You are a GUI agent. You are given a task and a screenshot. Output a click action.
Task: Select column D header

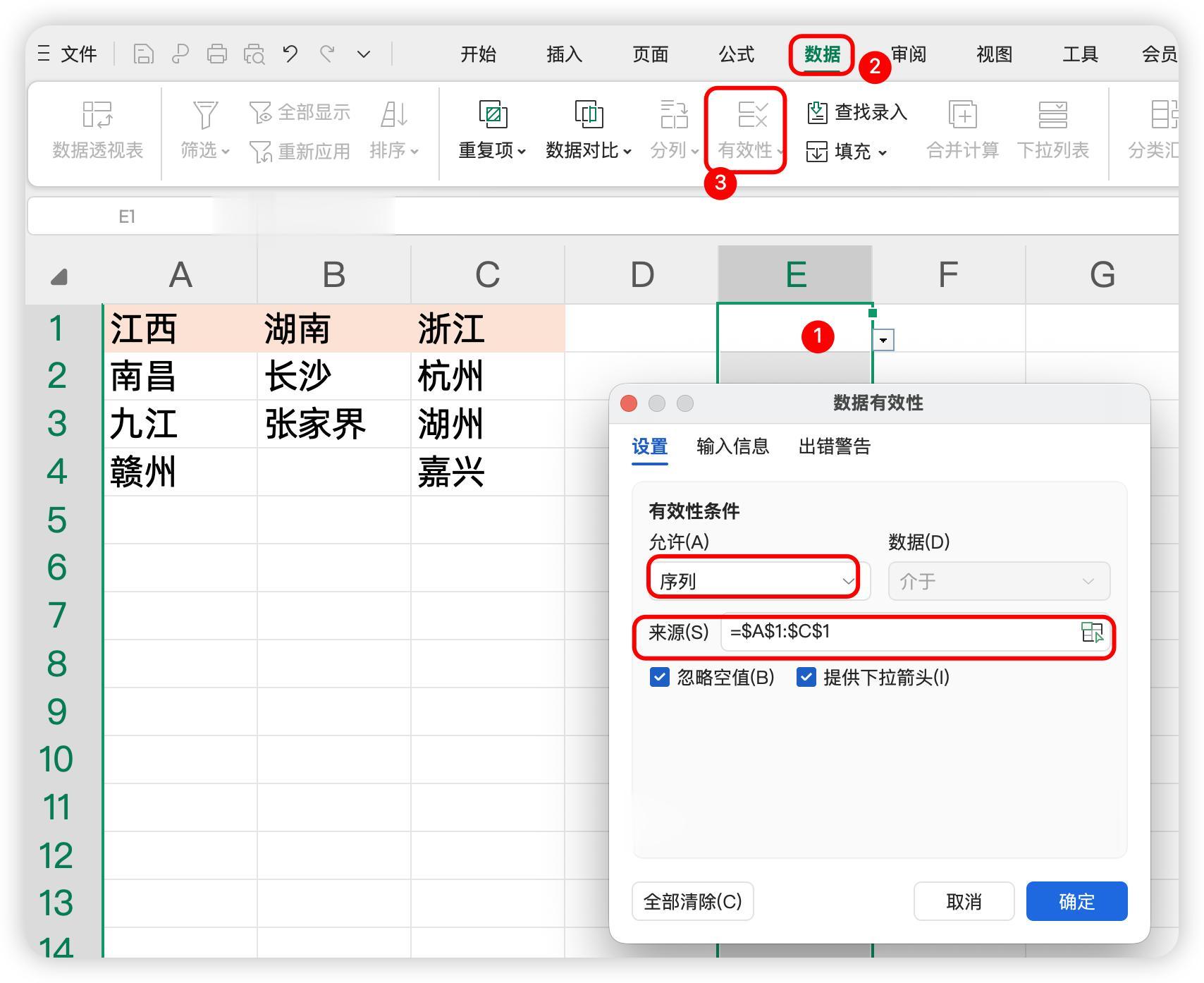point(641,274)
